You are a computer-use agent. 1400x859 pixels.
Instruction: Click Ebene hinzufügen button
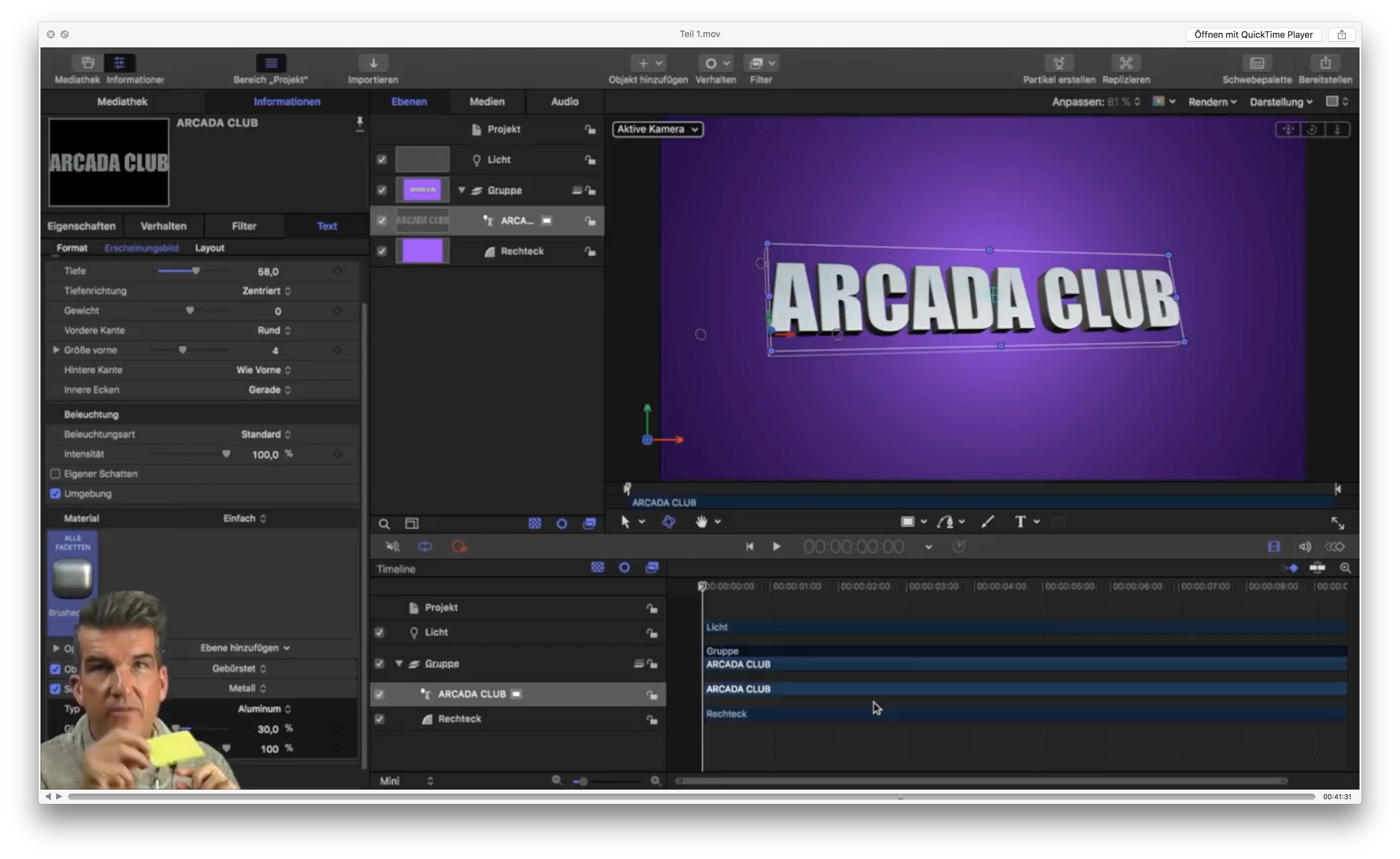(245, 649)
